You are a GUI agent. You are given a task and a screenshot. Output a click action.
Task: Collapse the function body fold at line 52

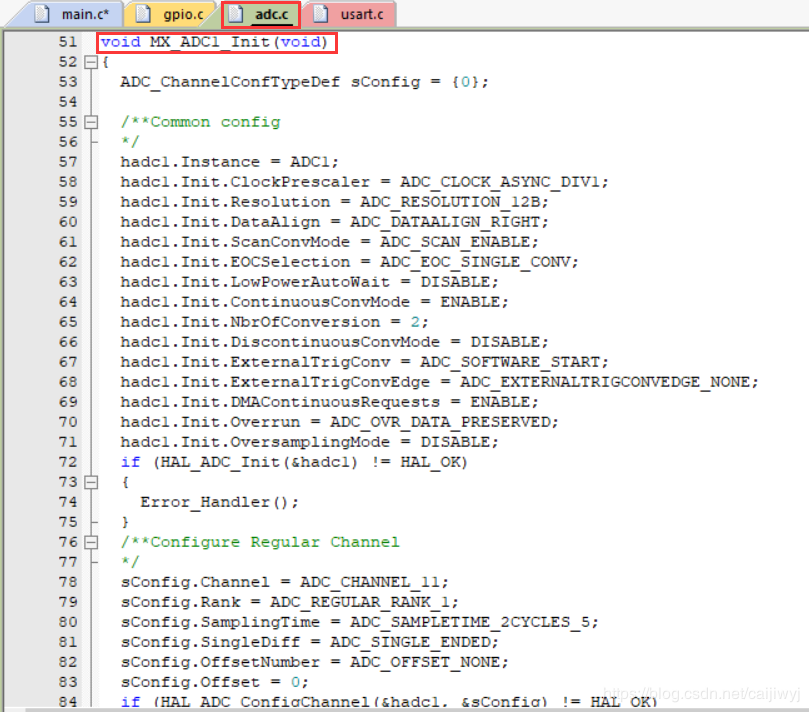(x=91, y=62)
